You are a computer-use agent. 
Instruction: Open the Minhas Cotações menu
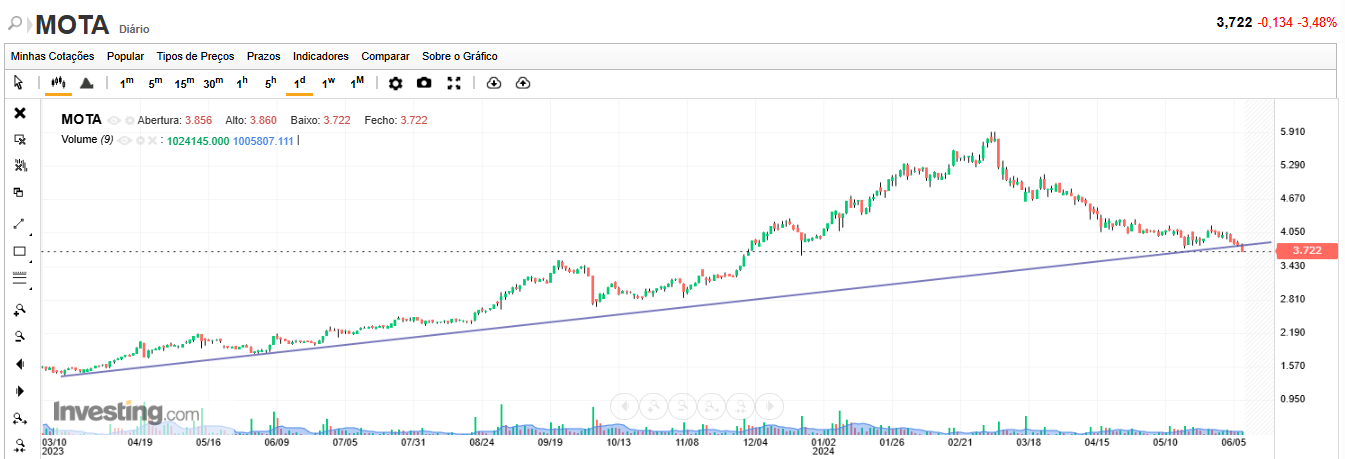[x=52, y=56]
